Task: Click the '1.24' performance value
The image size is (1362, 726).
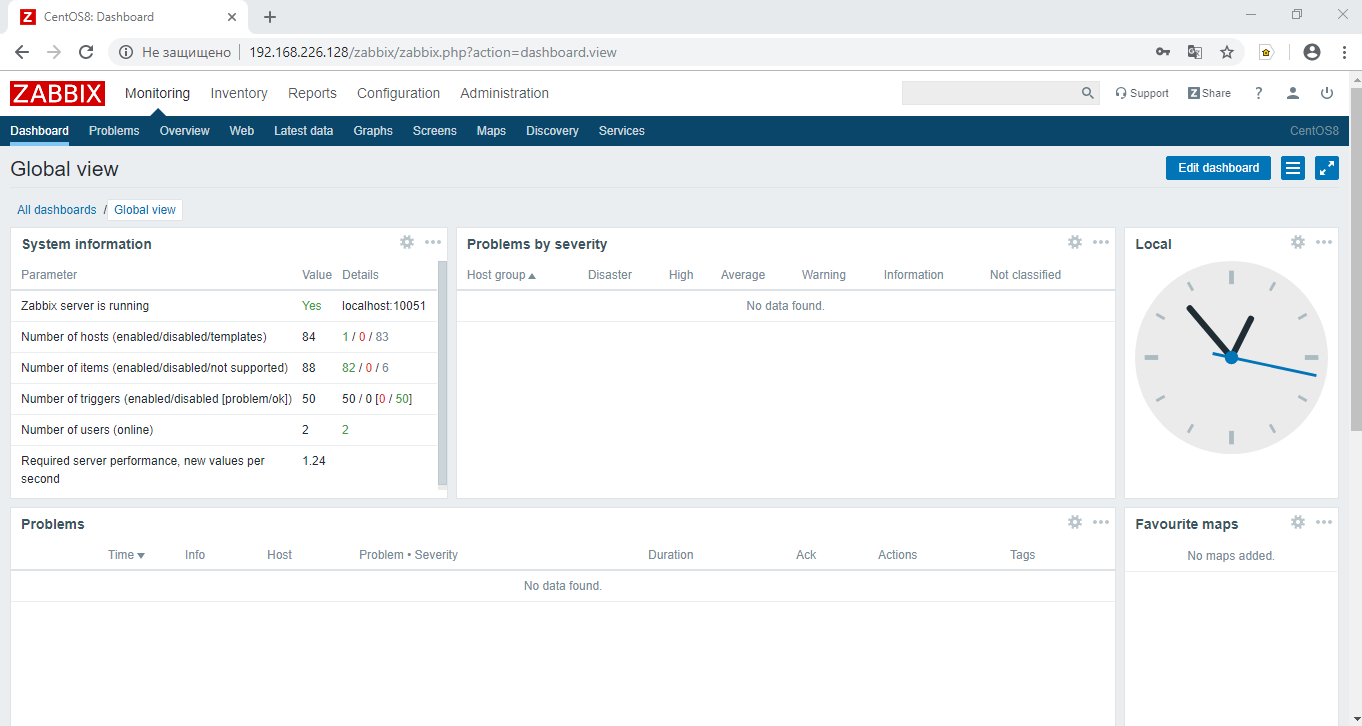Action: tap(314, 461)
